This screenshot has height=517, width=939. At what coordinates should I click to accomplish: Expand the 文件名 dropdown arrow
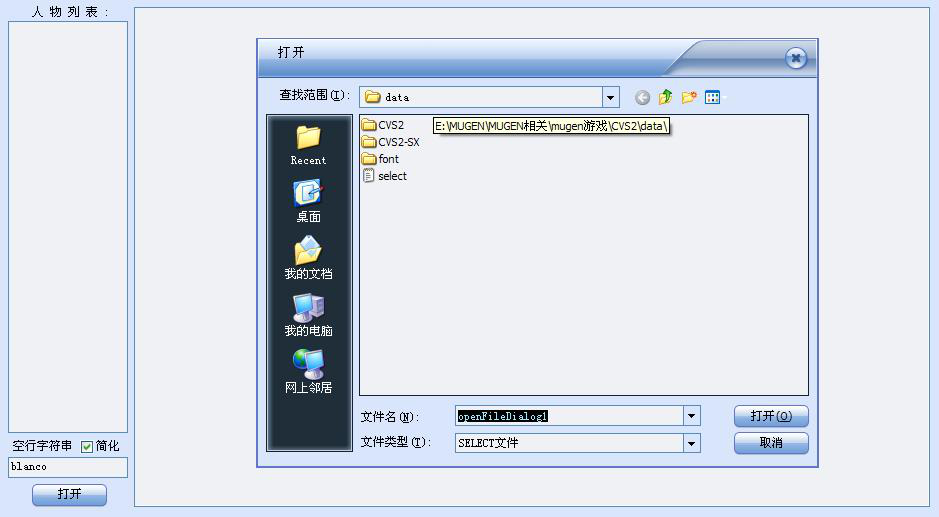pos(692,416)
